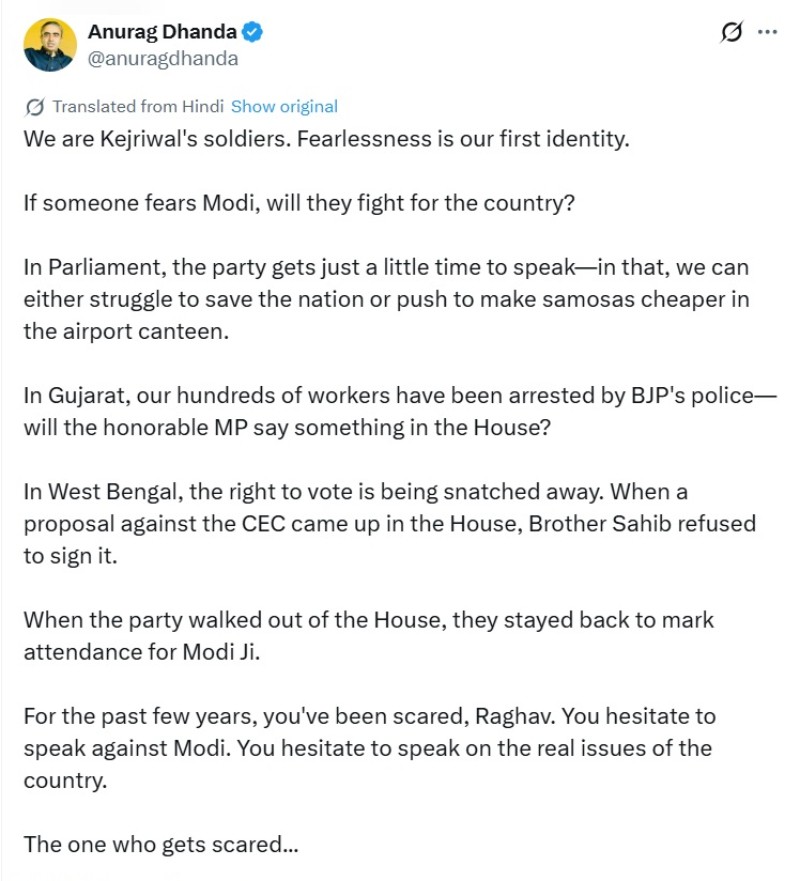
Task: Open the three-dot more options menu
Action: point(767,32)
